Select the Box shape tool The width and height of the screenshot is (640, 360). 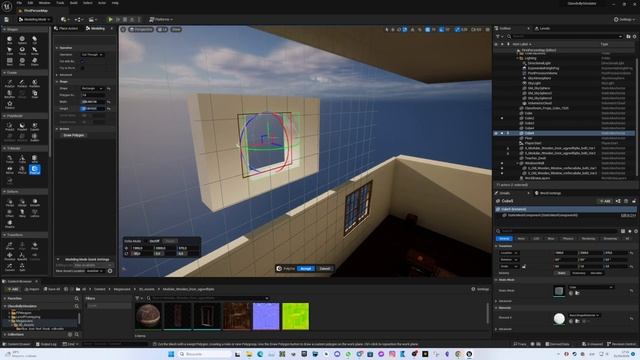[x=9, y=40]
